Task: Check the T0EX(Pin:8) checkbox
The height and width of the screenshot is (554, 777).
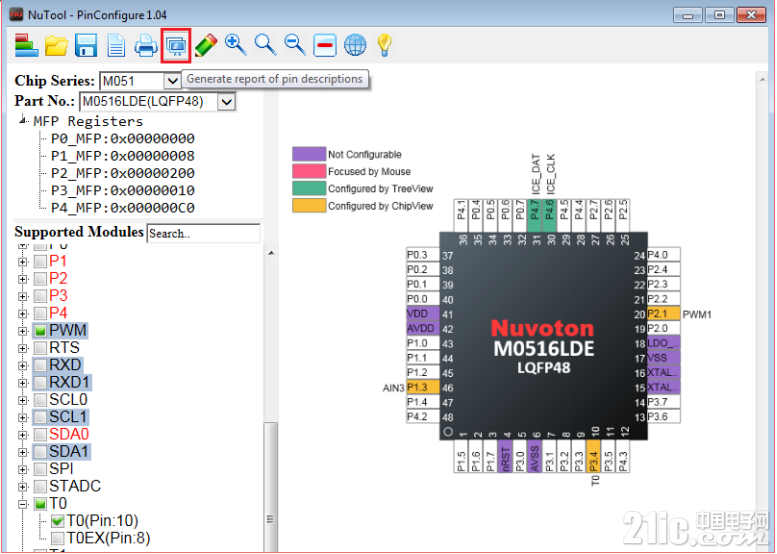Action: click(57, 538)
